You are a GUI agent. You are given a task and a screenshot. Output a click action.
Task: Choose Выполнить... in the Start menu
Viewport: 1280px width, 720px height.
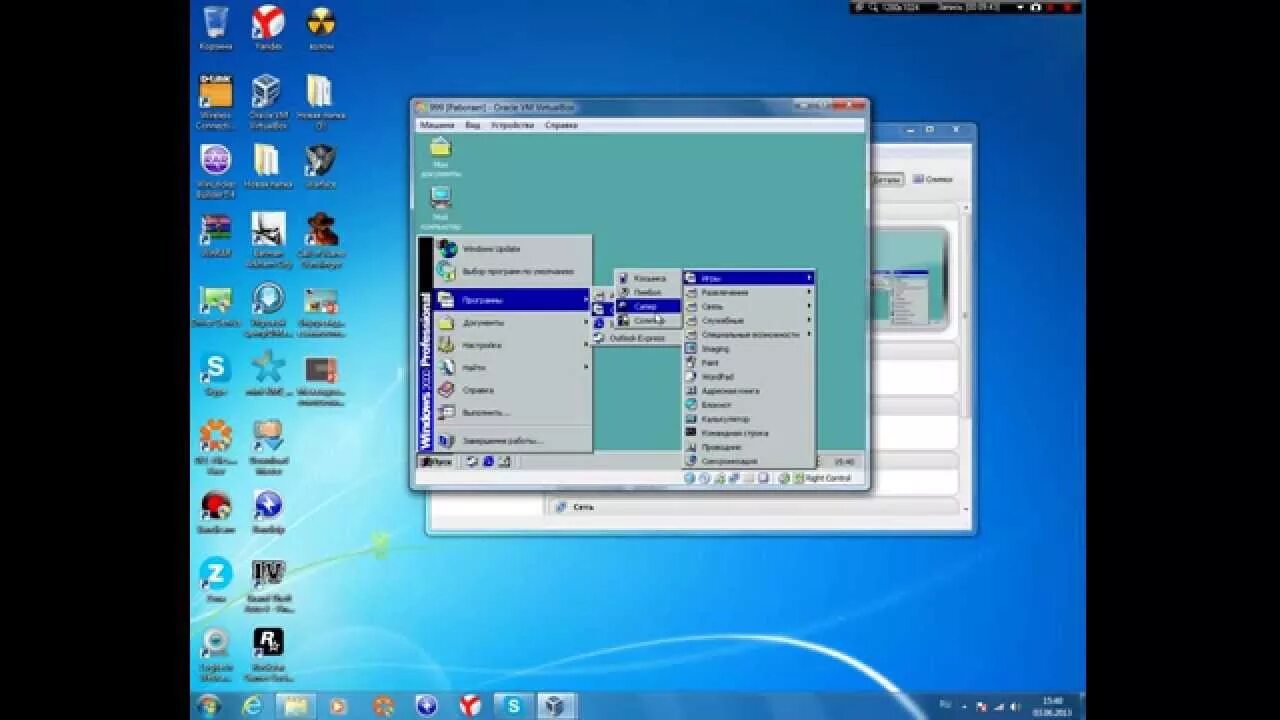(513, 412)
